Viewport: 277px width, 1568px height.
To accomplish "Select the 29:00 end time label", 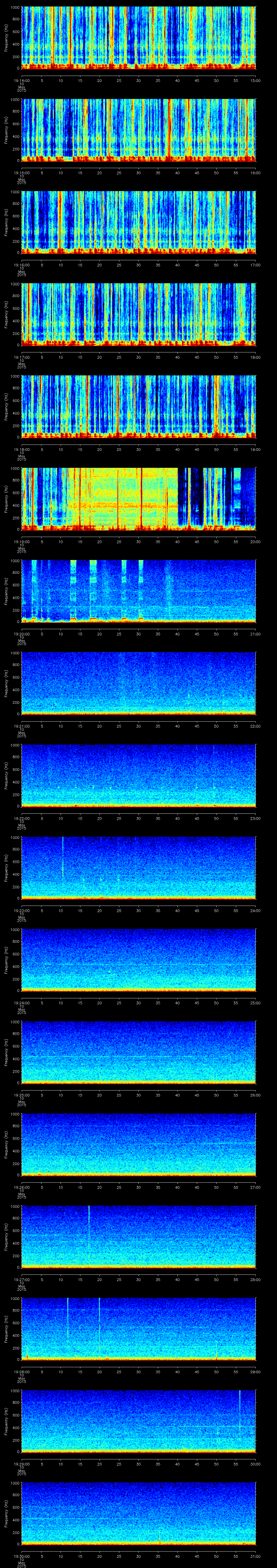I will click(x=256, y=1371).
